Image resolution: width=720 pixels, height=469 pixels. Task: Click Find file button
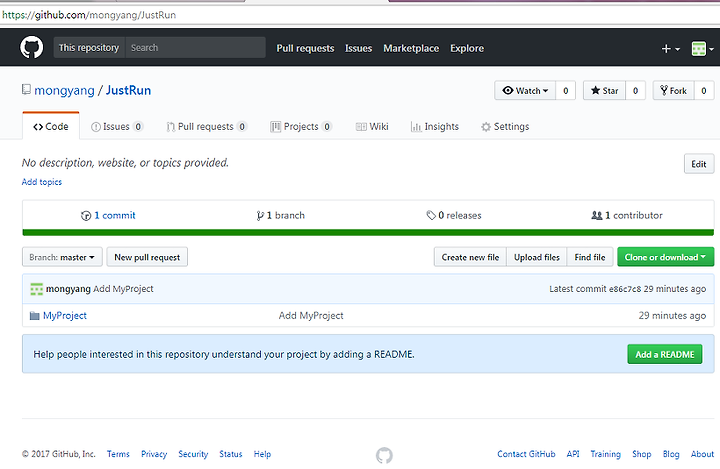[590, 257]
